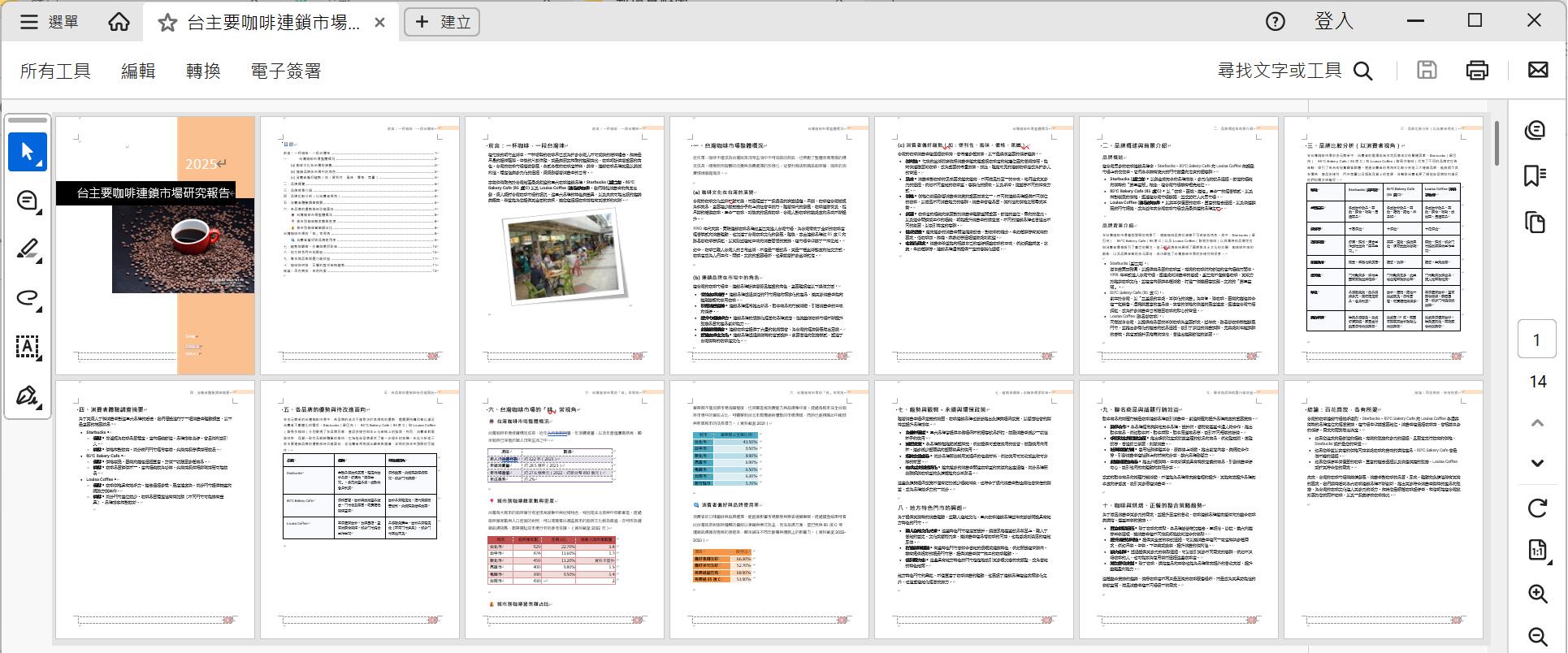The width and height of the screenshot is (1568, 653).
Task: Go to next page with down chevron
Action: click(x=1536, y=463)
